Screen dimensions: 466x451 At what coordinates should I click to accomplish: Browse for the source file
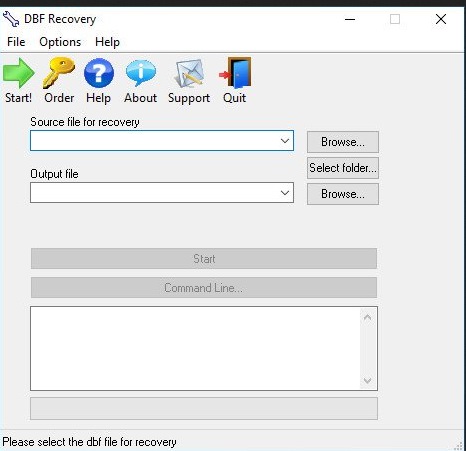[x=343, y=142]
